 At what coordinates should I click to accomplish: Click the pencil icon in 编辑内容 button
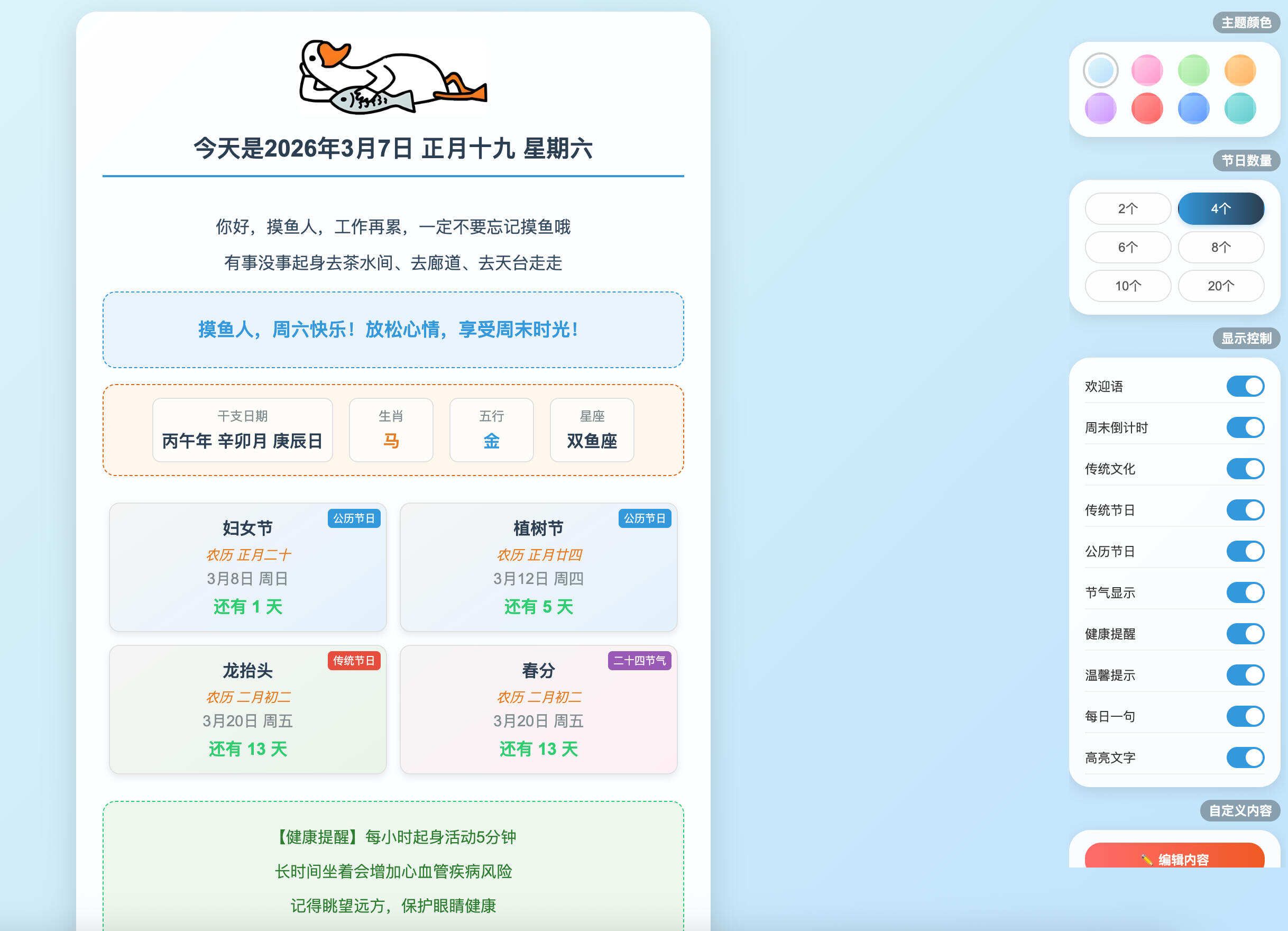click(x=1147, y=860)
